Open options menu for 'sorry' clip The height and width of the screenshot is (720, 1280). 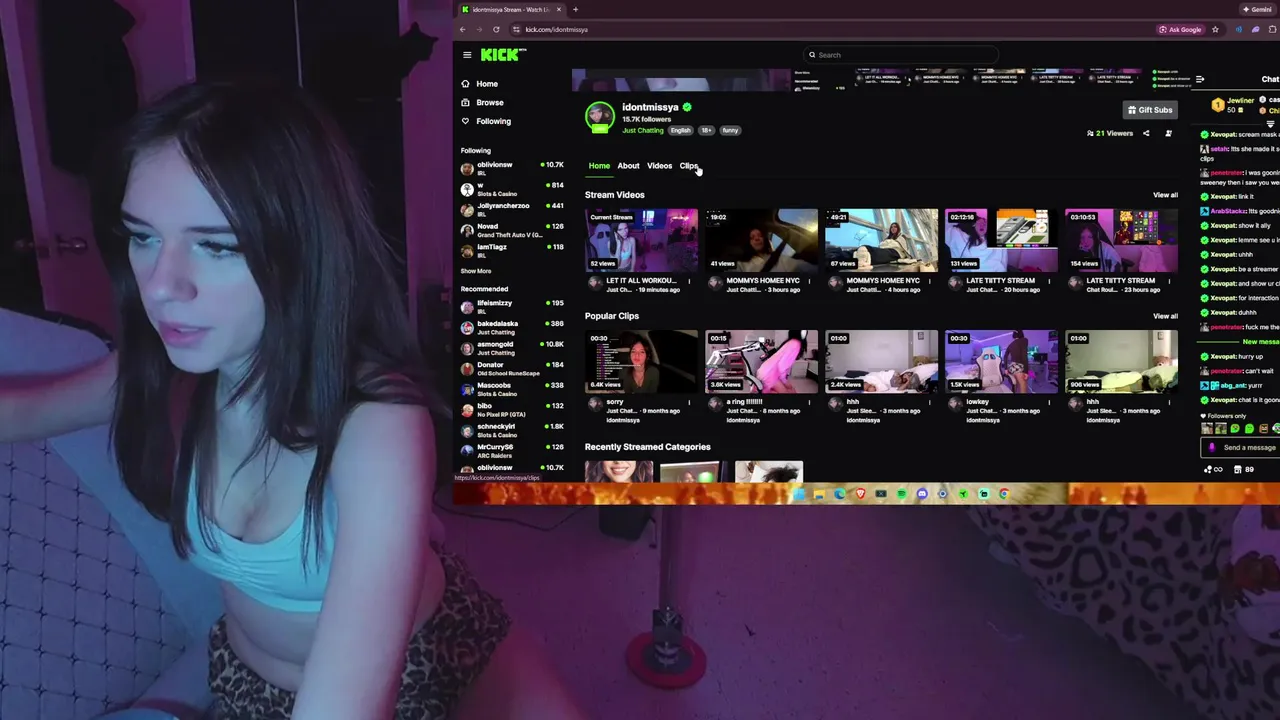pyautogui.click(x=689, y=402)
